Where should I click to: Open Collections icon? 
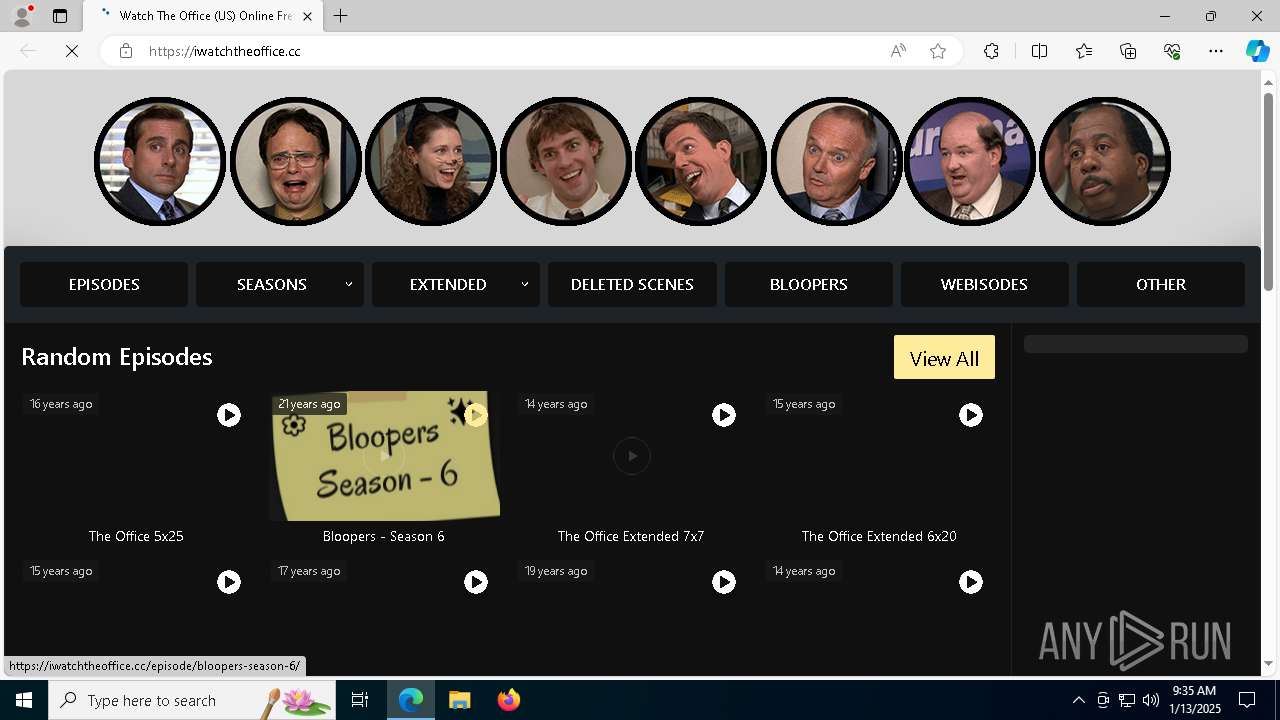[x=1128, y=51]
